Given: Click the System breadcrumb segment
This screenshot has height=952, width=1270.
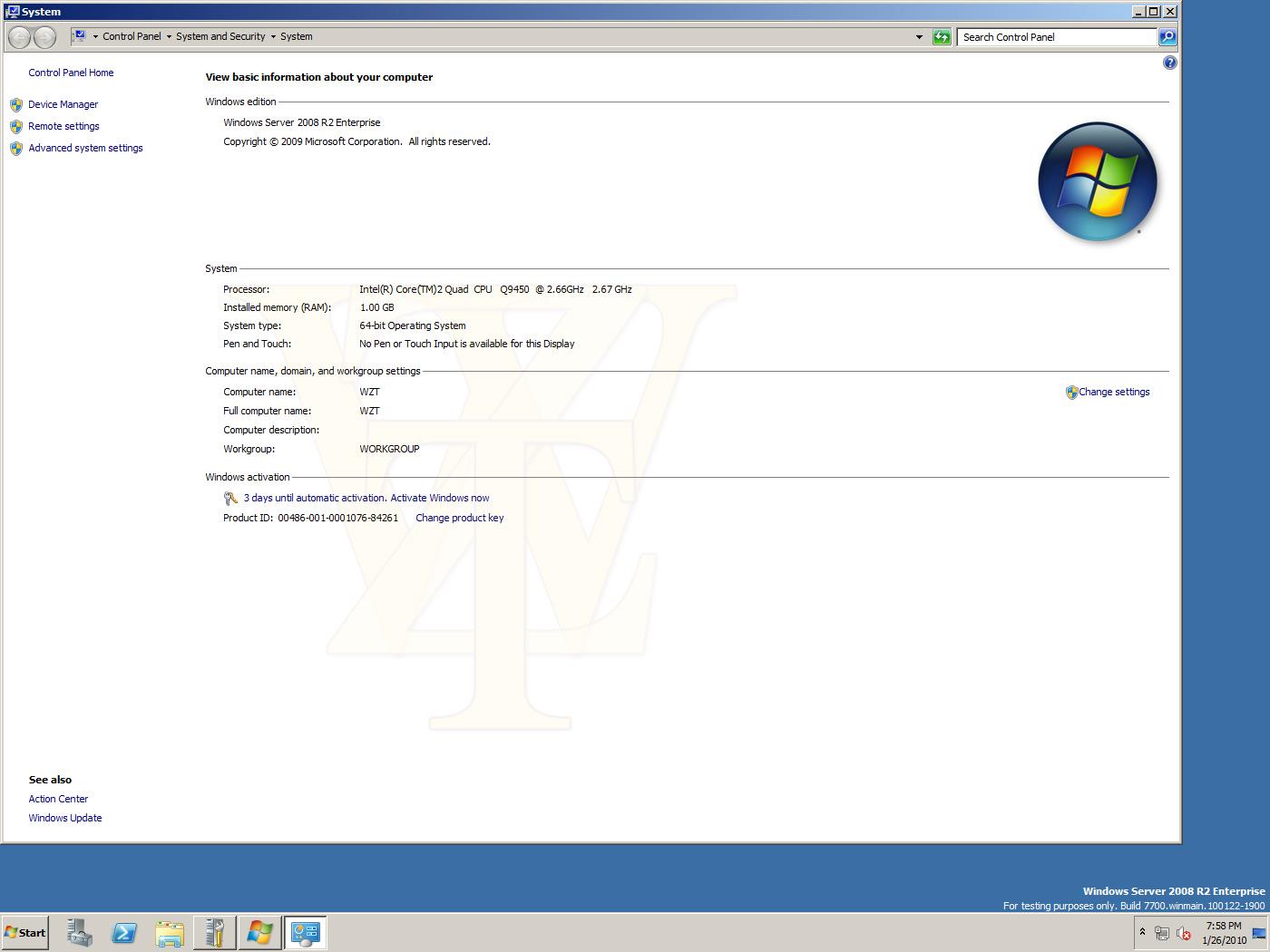Looking at the screenshot, I should click(x=296, y=37).
